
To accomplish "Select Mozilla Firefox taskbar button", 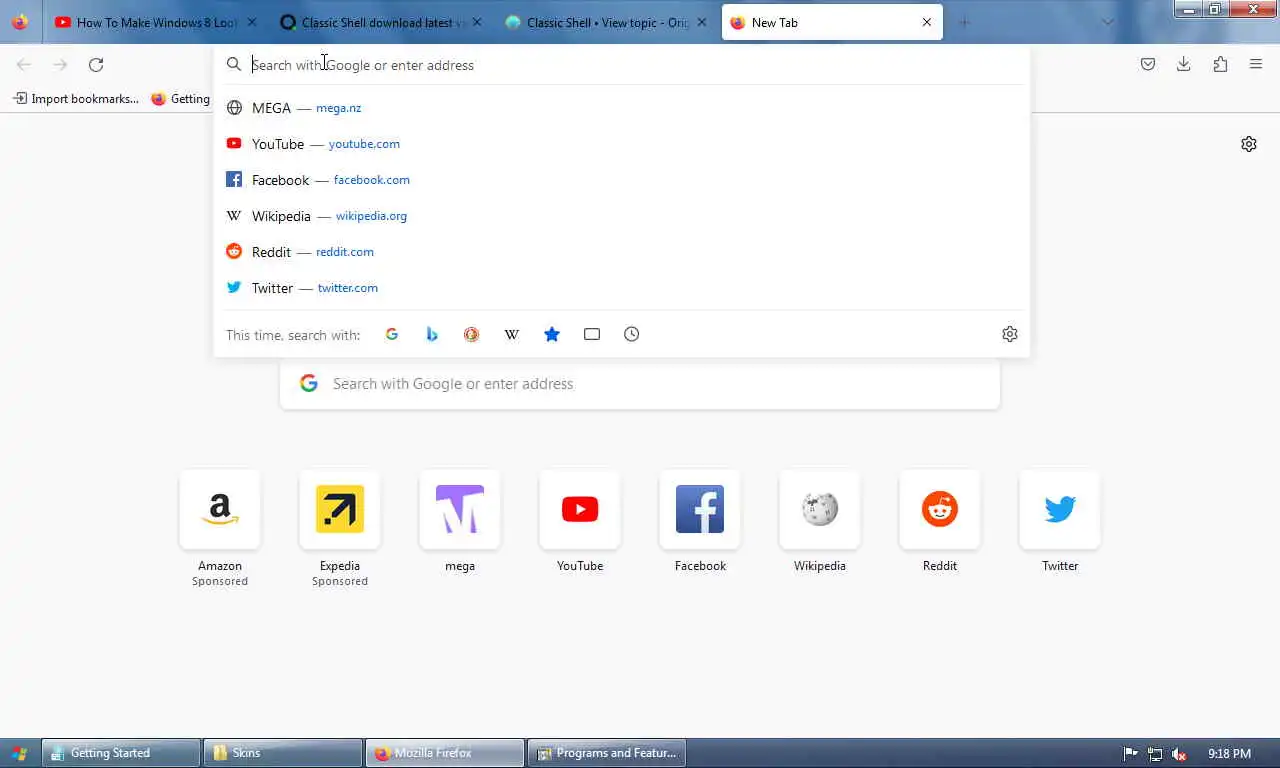I will click(445, 753).
